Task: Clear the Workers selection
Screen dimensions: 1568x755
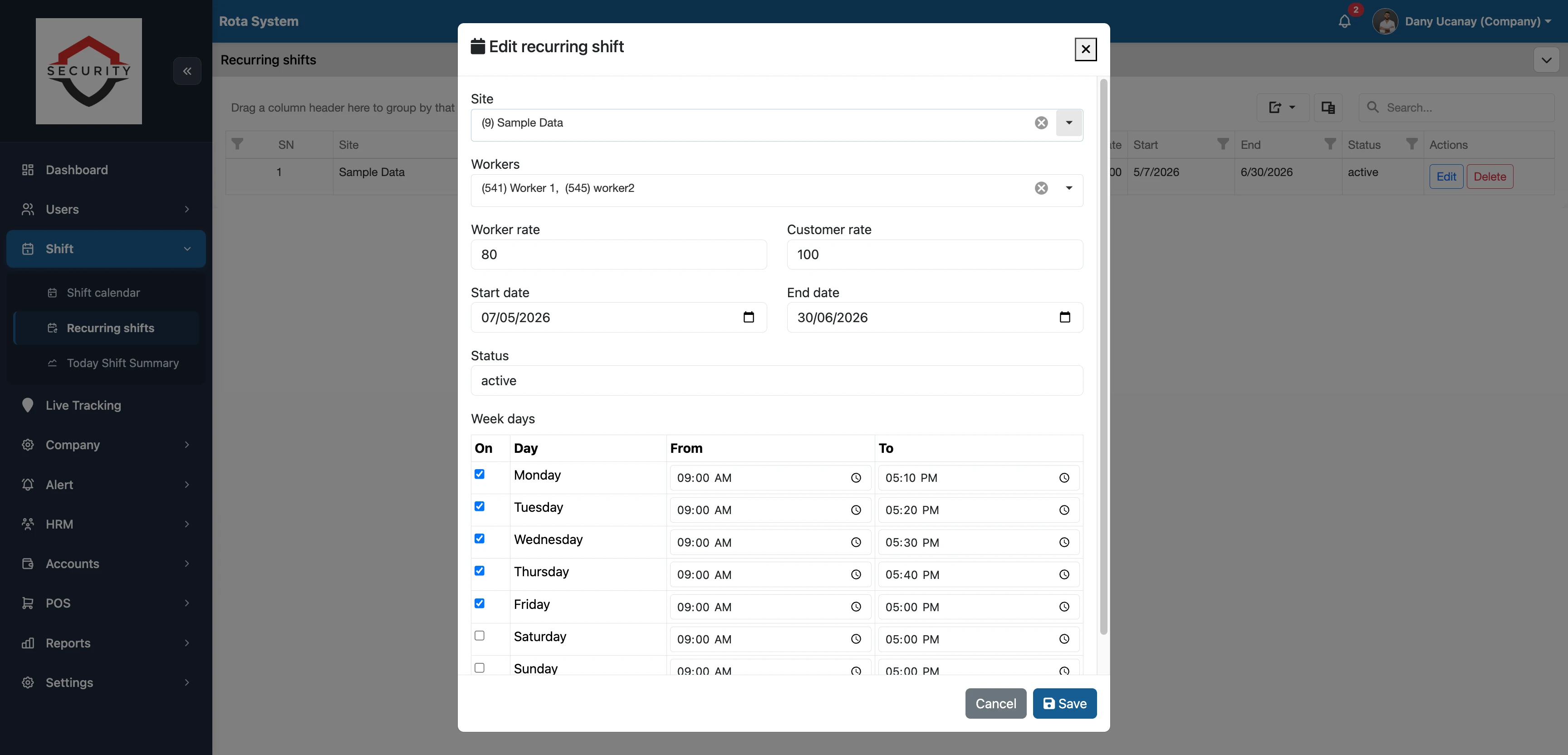Action: coord(1042,188)
